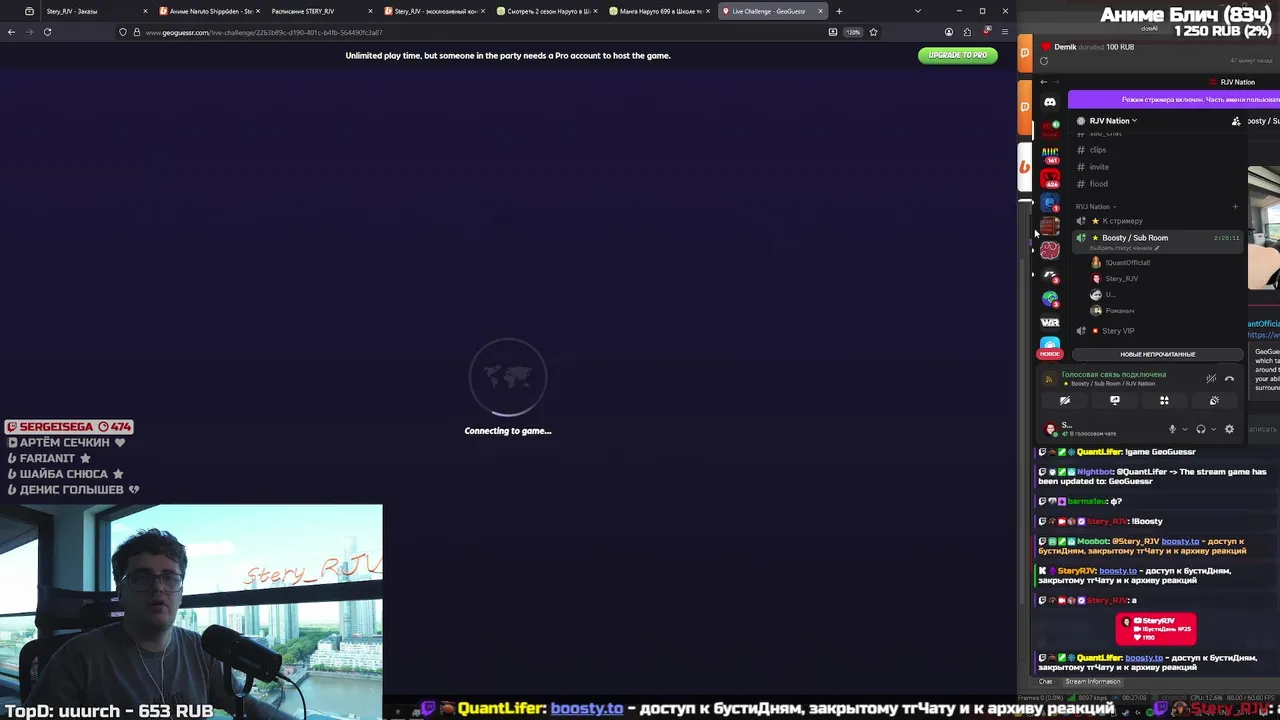Go back in Discord window arrow
The image size is (1280, 720).
click(x=1044, y=82)
